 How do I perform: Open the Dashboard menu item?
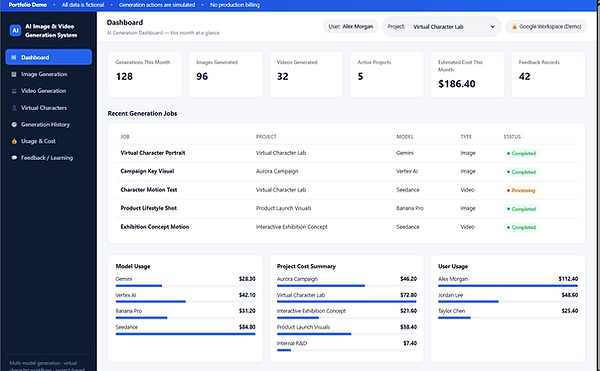(x=49, y=57)
